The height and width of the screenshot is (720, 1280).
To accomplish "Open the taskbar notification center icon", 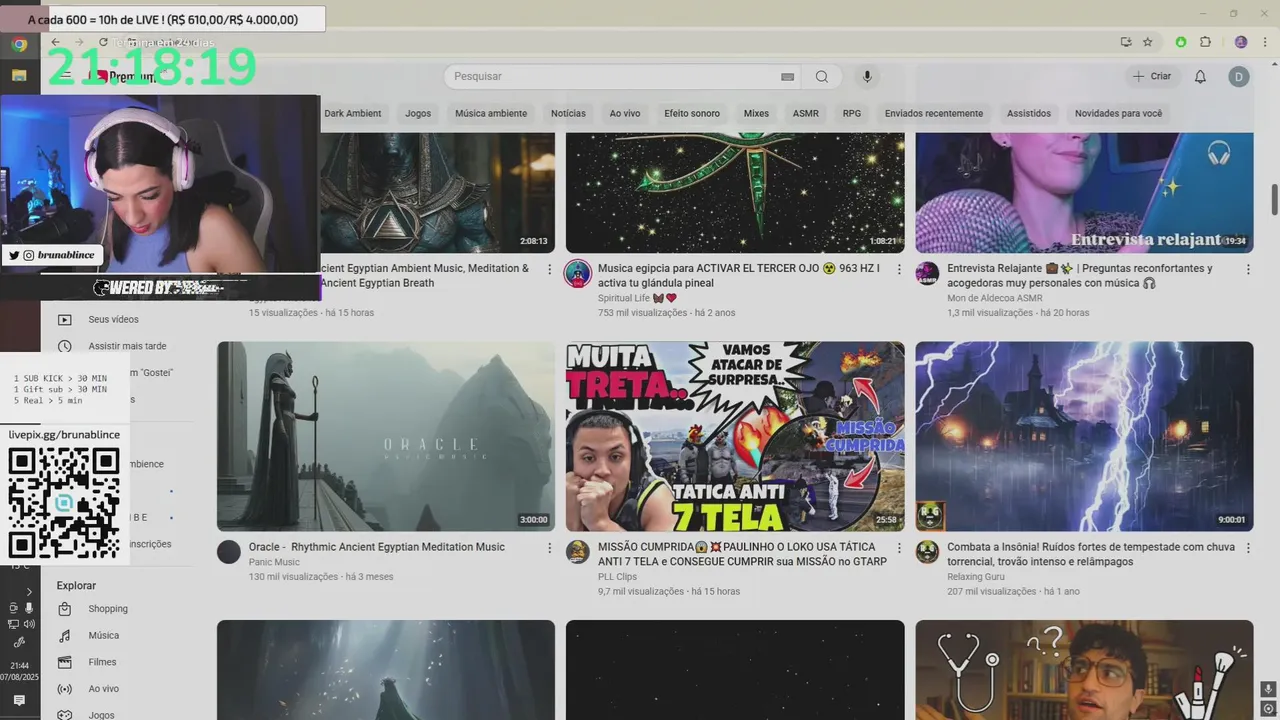I will coord(19,701).
